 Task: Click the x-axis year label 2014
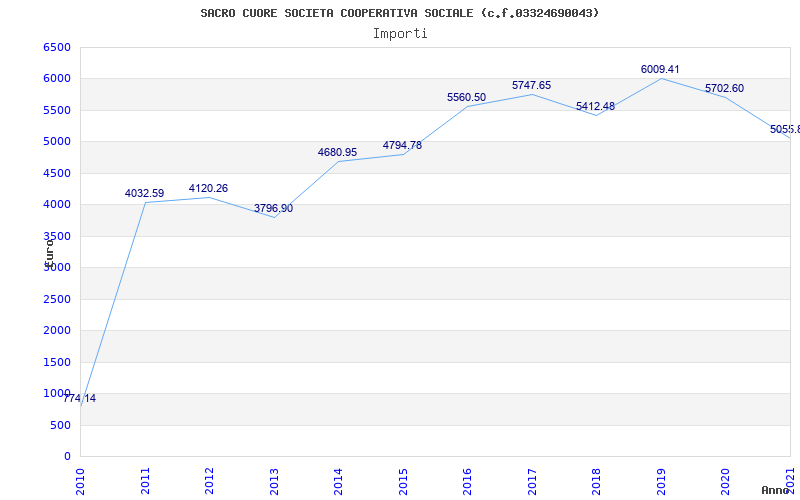click(x=339, y=482)
